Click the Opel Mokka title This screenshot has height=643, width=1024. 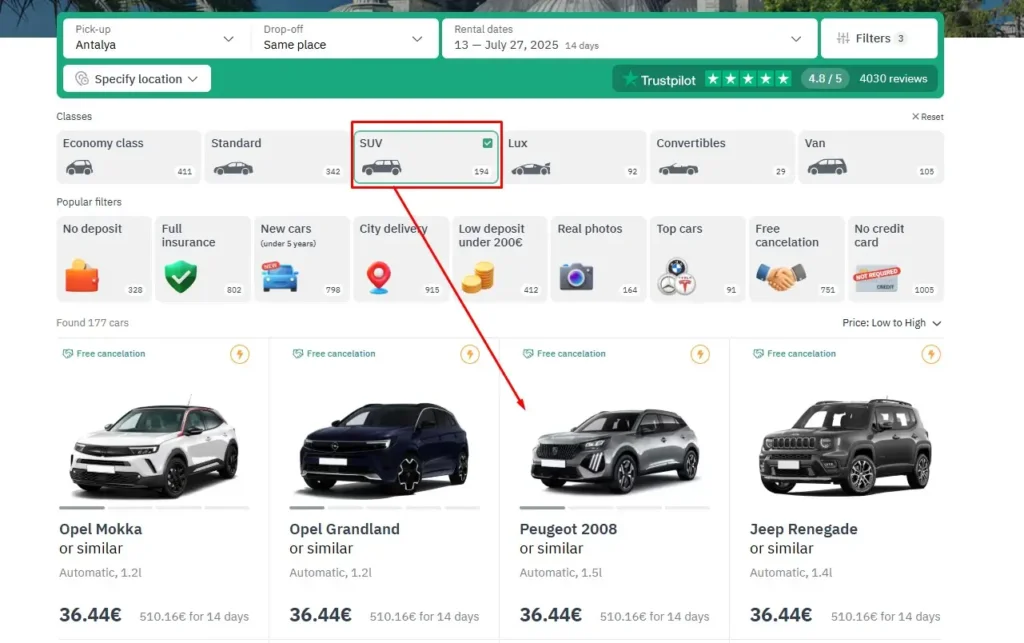point(101,529)
